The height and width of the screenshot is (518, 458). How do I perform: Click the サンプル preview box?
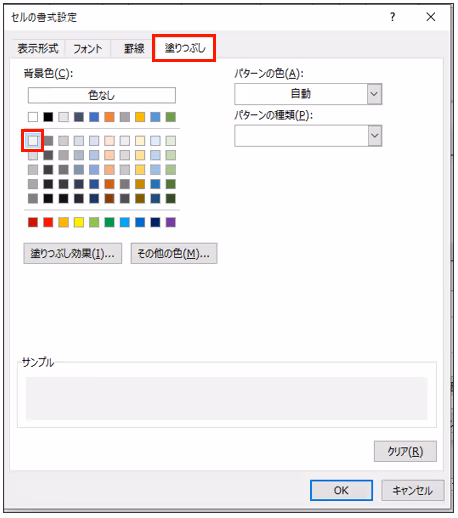pos(227,398)
